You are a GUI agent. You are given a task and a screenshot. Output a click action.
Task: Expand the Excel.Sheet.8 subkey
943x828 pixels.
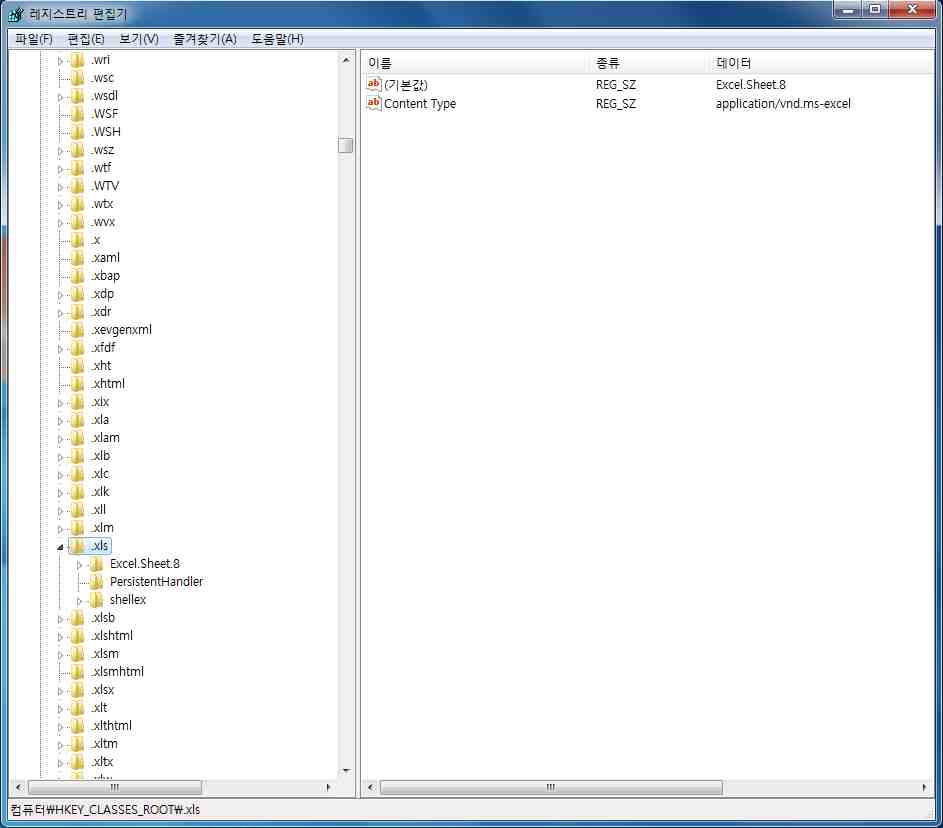click(x=79, y=565)
